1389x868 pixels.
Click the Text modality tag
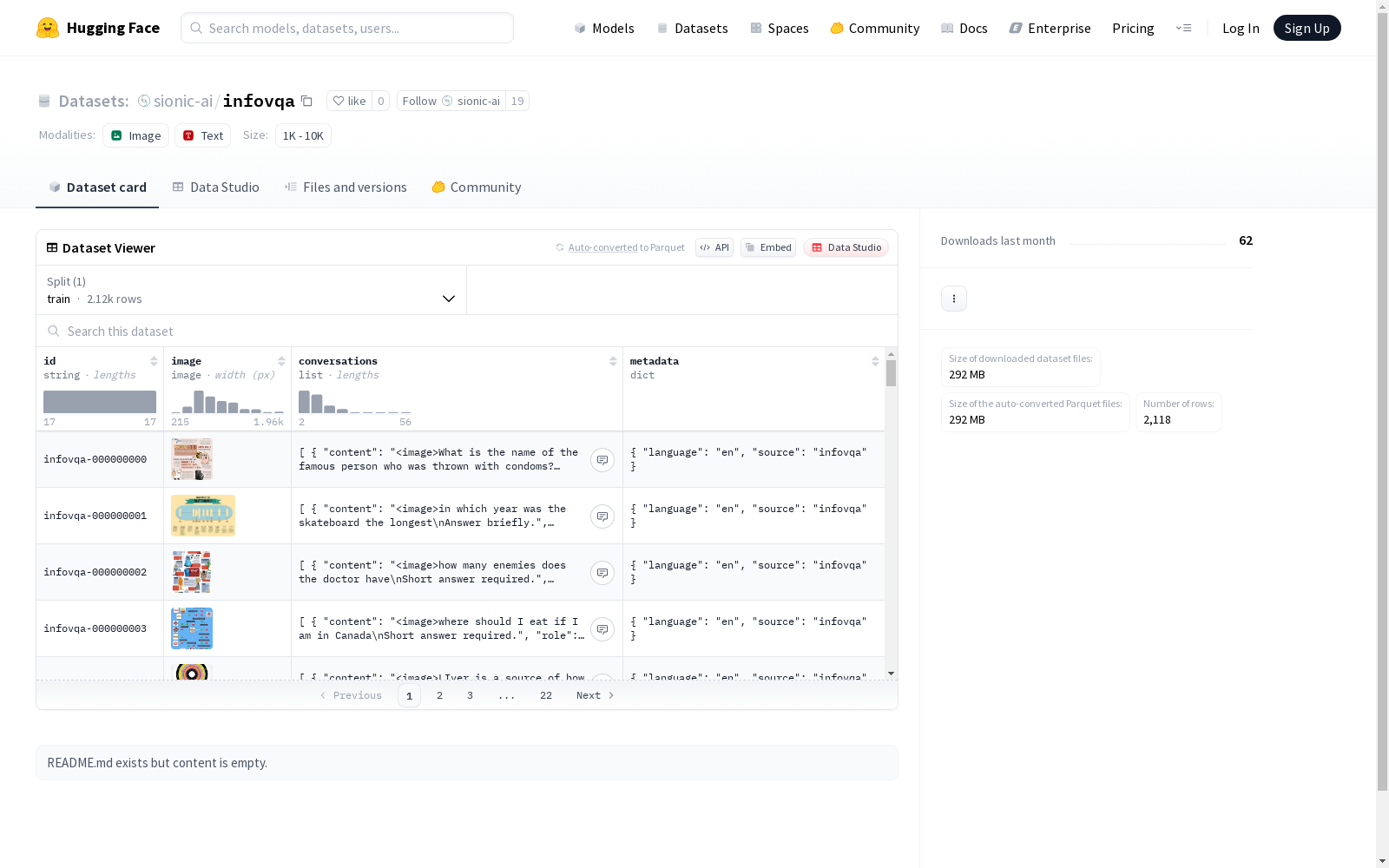[x=202, y=135]
